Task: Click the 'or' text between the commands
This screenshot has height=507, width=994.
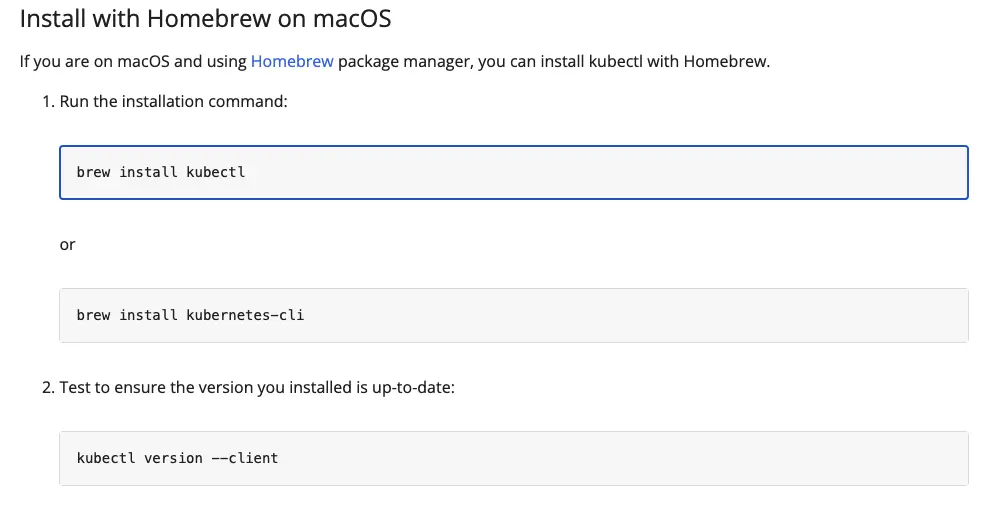Action: 67,244
